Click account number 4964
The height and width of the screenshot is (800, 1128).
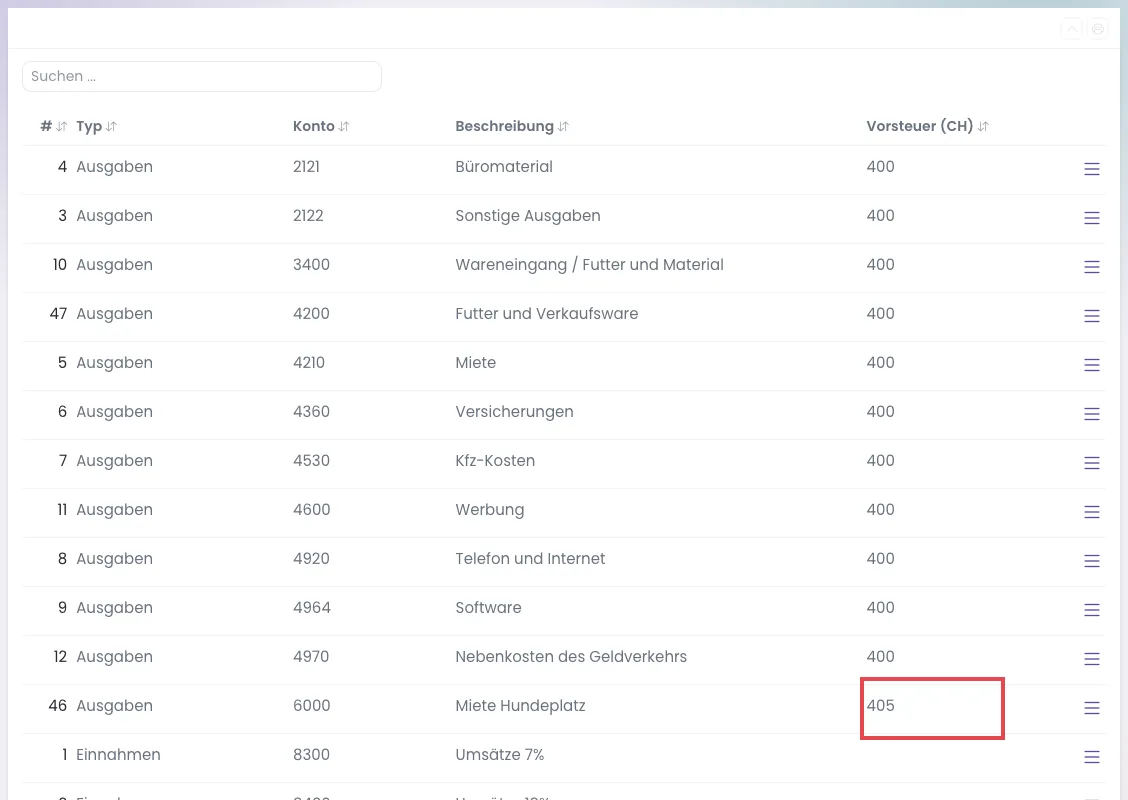(x=311, y=607)
